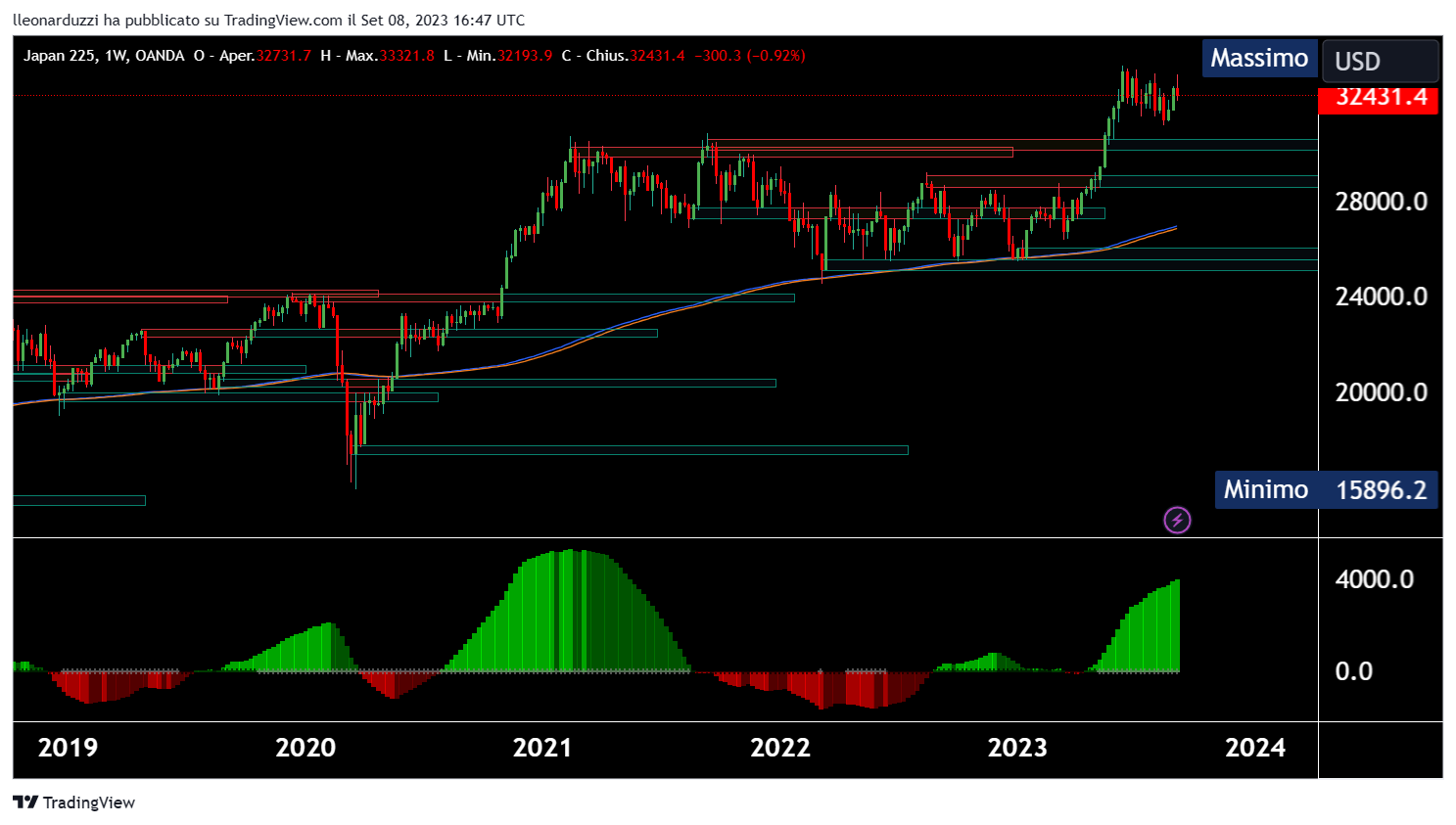The height and width of the screenshot is (825, 1456).
Task: Click the 2019 time axis label
Action: (68, 748)
